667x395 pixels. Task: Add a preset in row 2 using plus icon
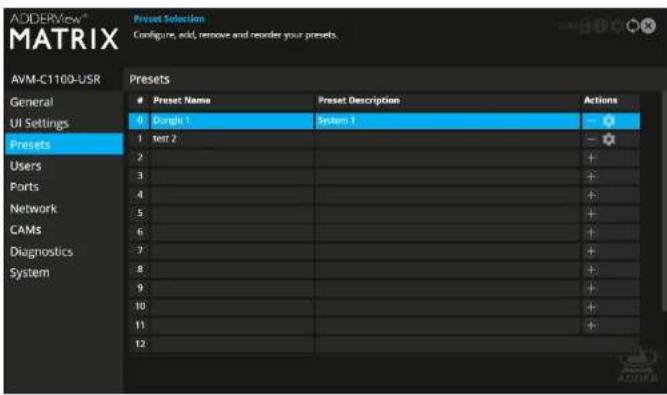[x=591, y=158]
